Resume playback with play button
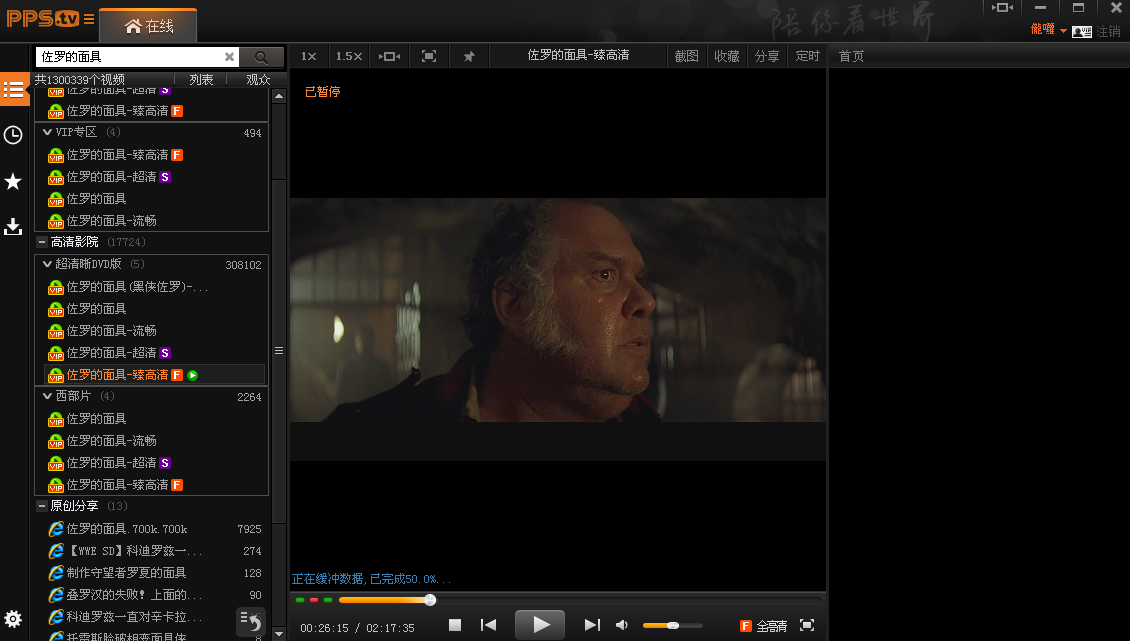Screen dimensions: 1130x641 click(540, 624)
